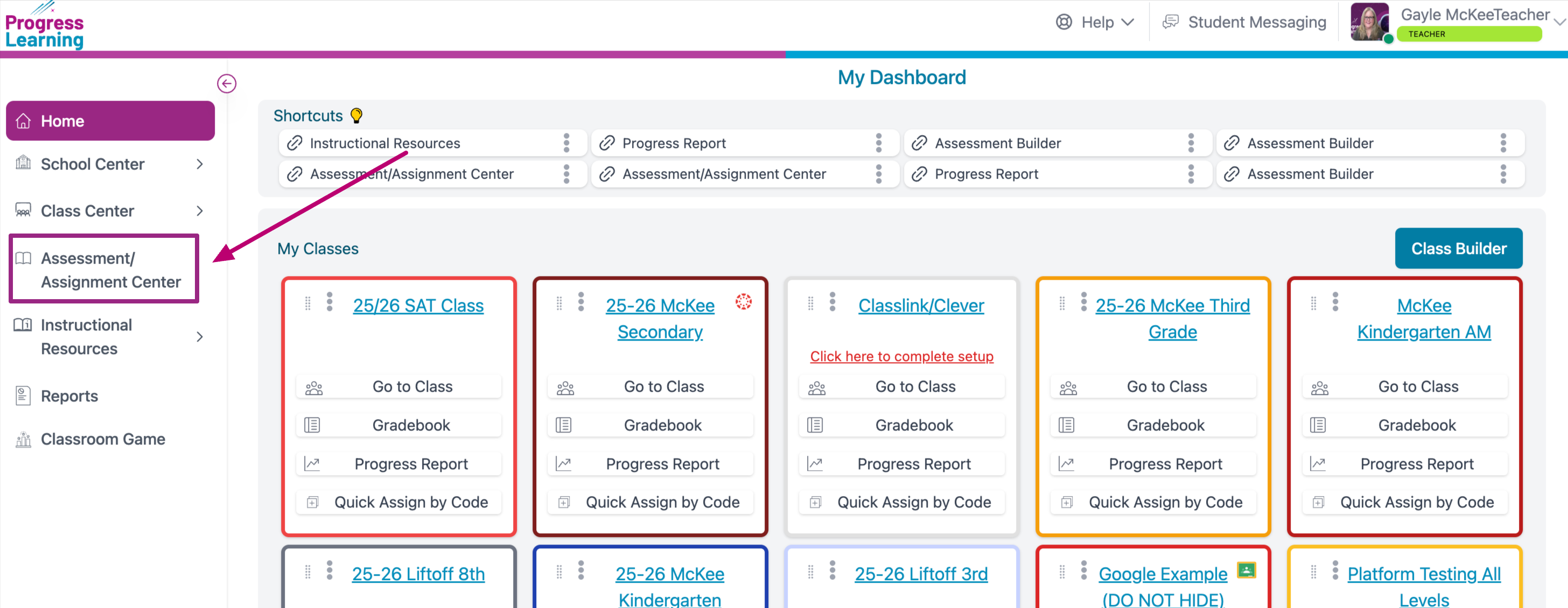Expand the Class Center submenu arrow
Screen dimensions: 1568x608
[x=200, y=211]
